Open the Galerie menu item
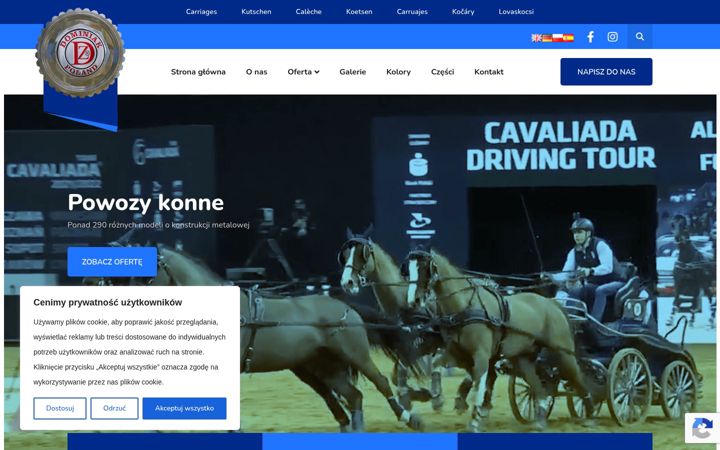The width and height of the screenshot is (720, 450). click(x=353, y=72)
